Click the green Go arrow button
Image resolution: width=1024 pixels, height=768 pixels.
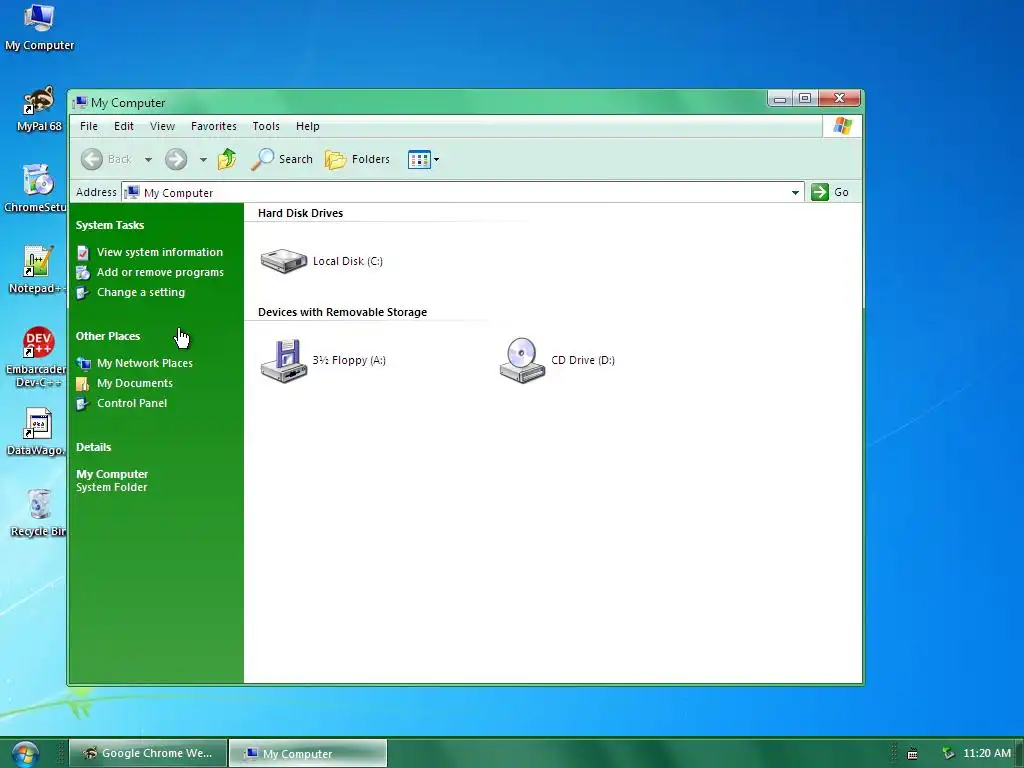[x=820, y=192]
